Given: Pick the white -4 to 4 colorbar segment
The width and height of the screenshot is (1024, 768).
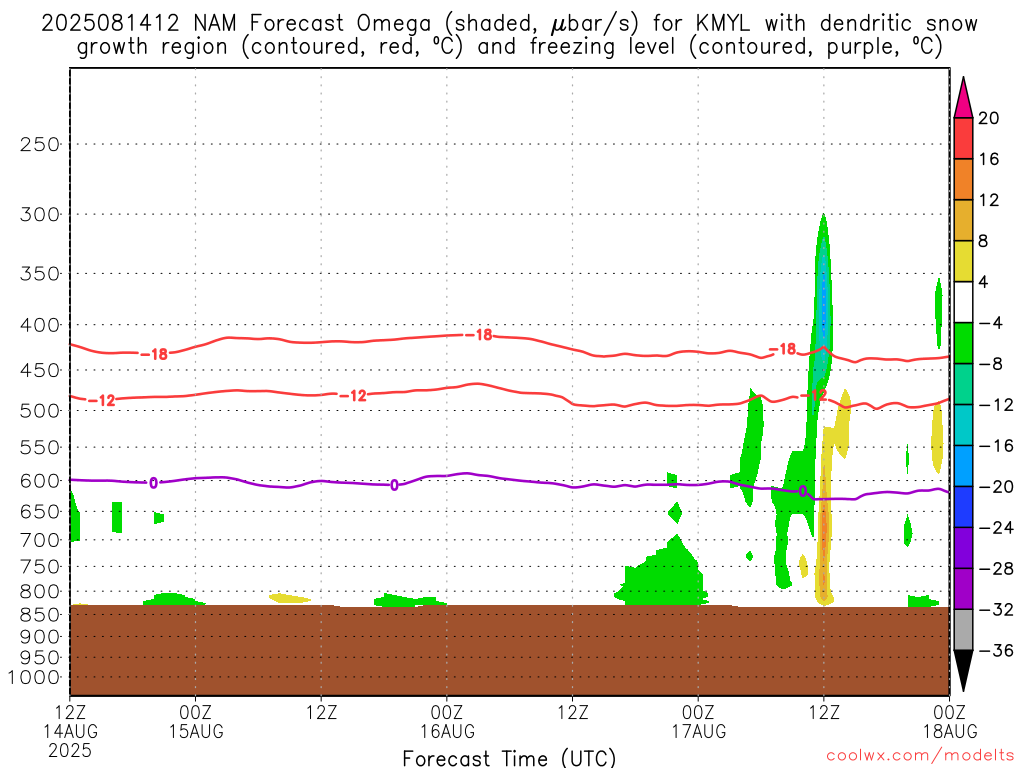Looking at the screenshot, I should pos(963,302).
